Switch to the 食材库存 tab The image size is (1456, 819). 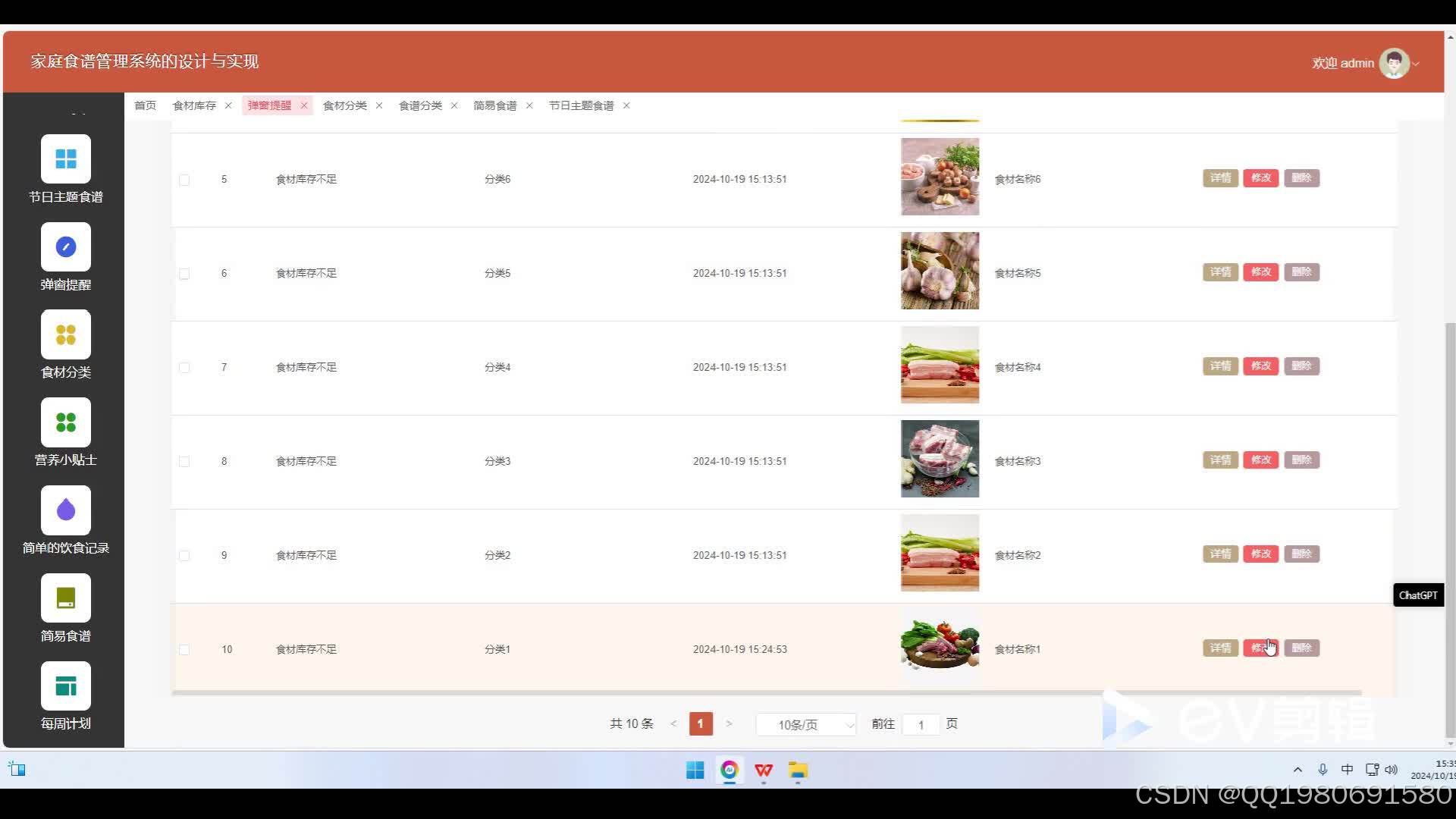[194, 105]
